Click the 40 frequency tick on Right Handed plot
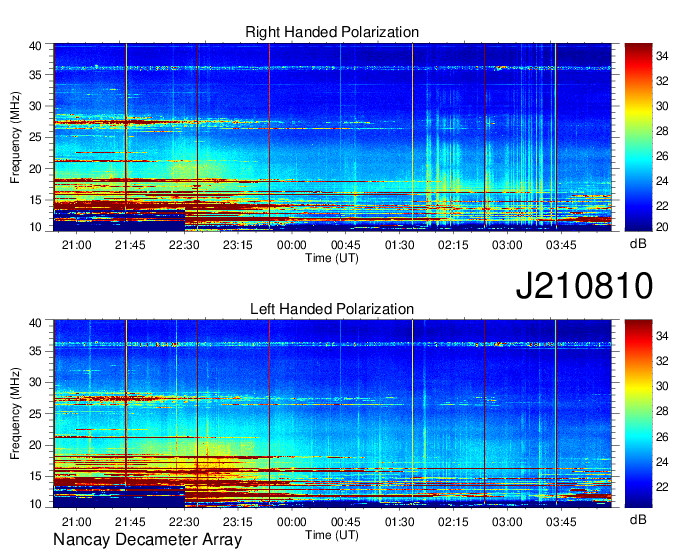The height and width of the screenshot is (552, 680). 35,46
